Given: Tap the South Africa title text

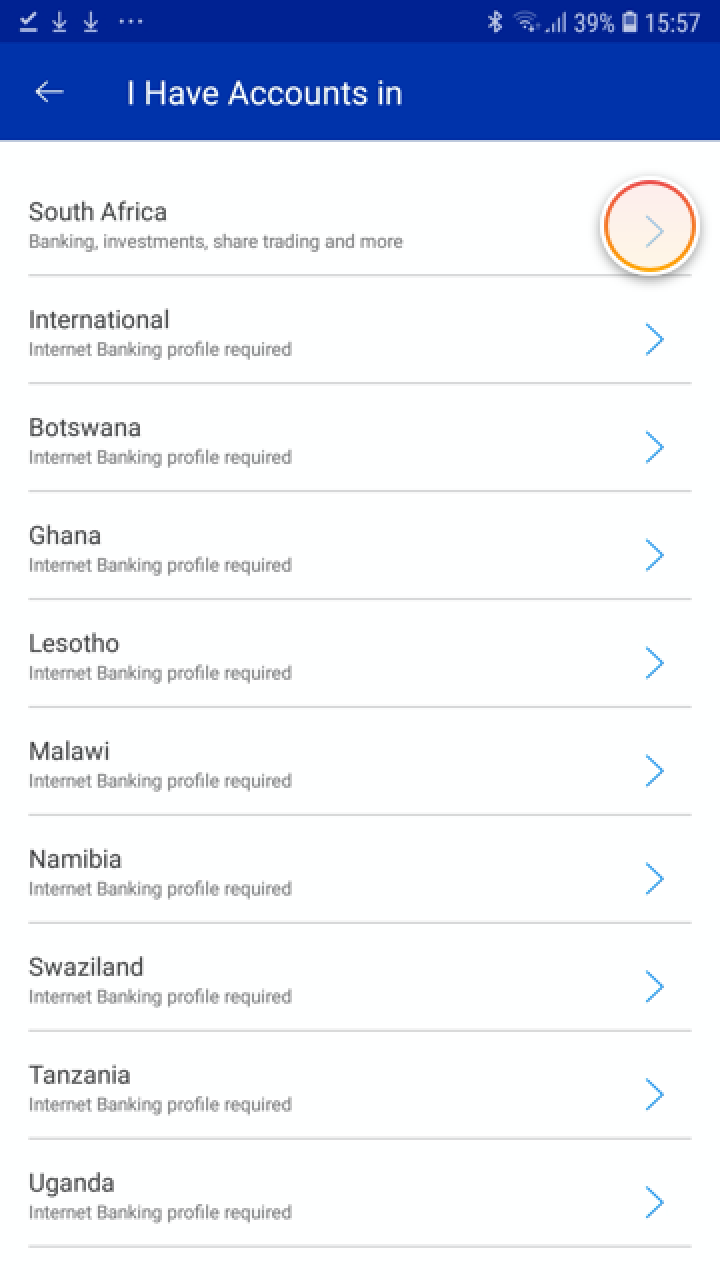Looking at the screenshot, I should [x=98, y=212].
